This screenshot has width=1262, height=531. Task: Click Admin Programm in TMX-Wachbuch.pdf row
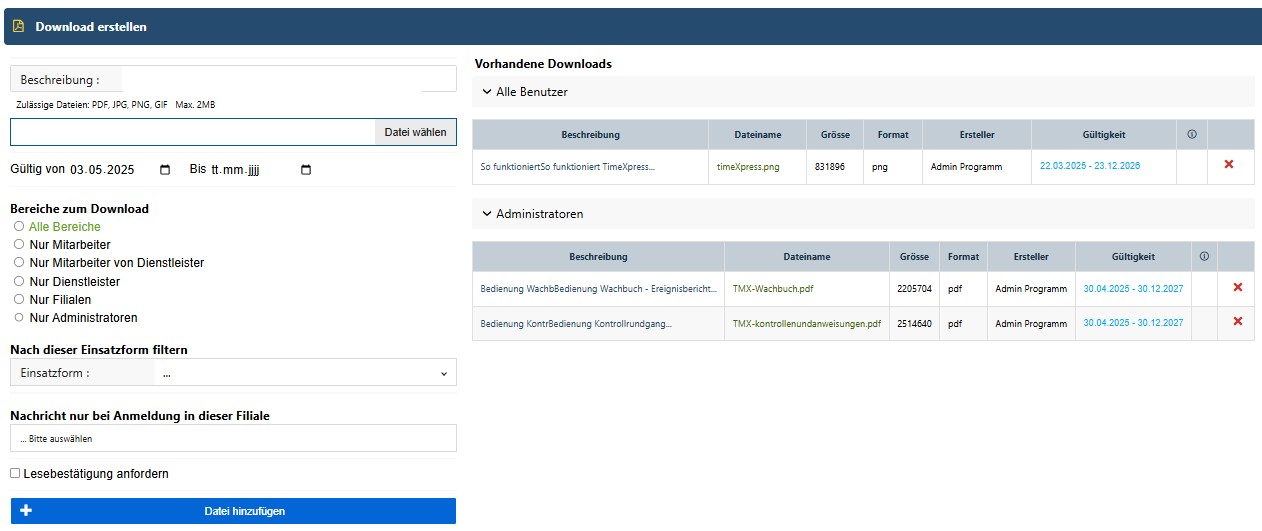tap(1031, 288)
